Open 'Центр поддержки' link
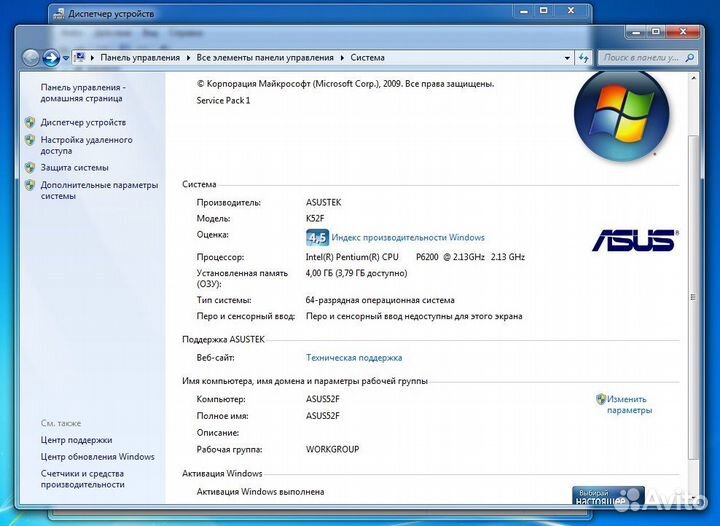 (x=76, y=440)
